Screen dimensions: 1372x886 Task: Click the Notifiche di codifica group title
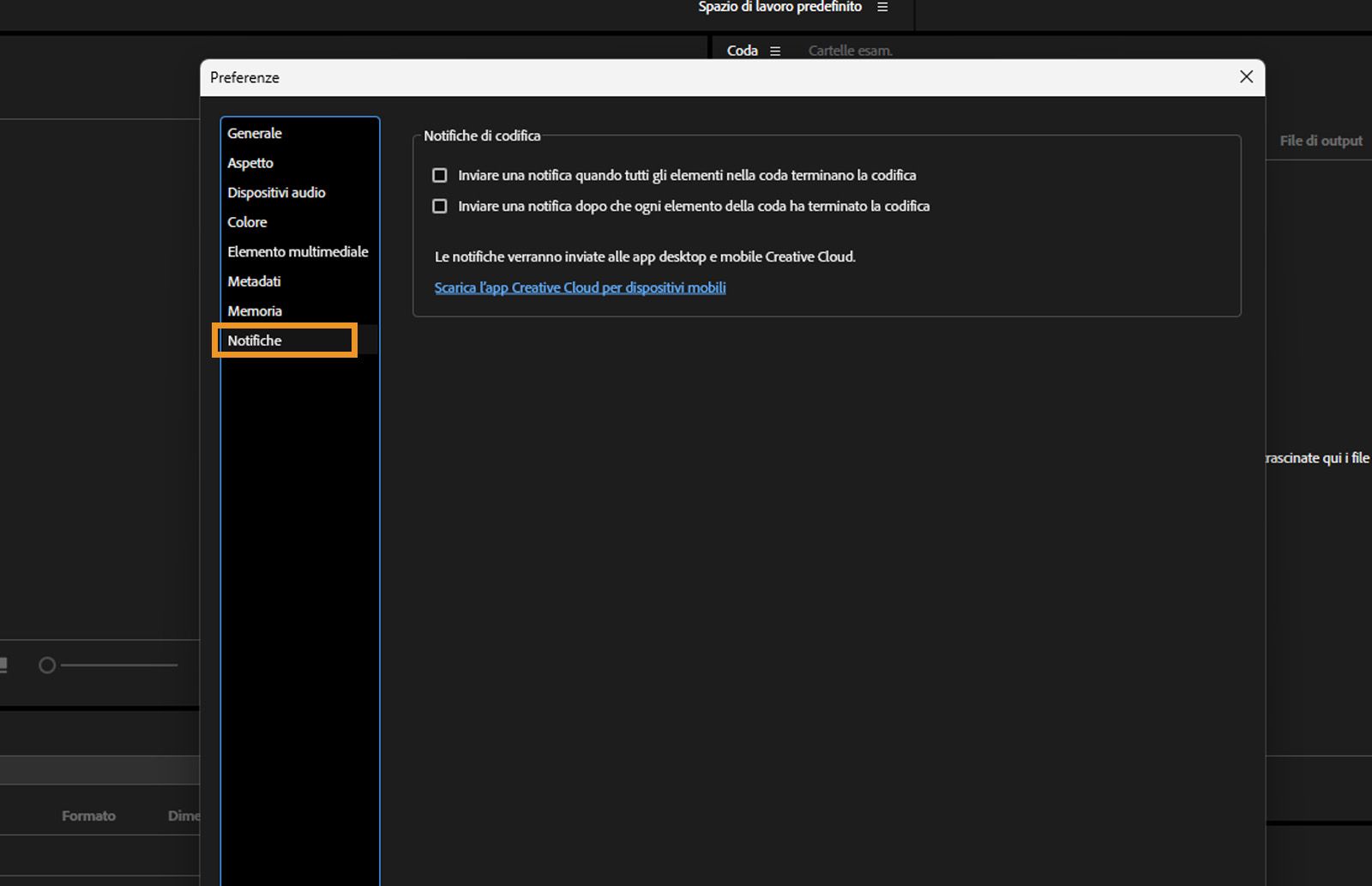point(482,136)
